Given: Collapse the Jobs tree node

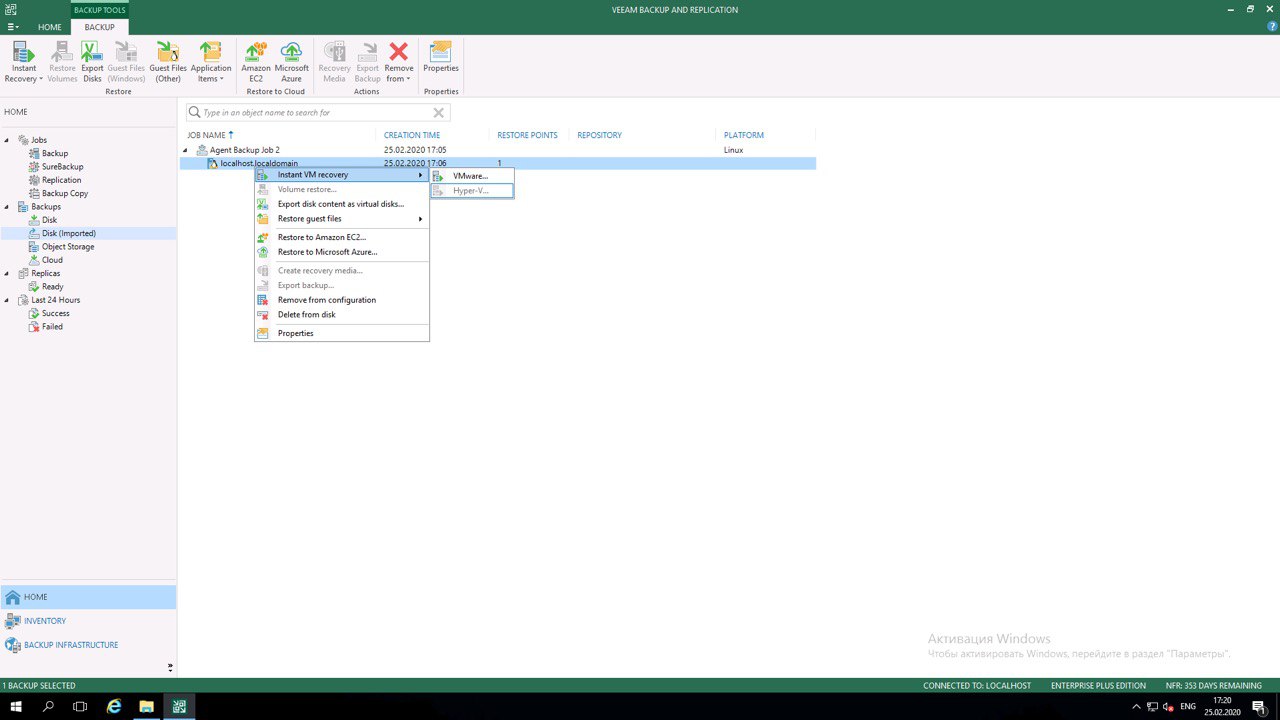Looking at the screenshot, I should click(x=7, y=140).
